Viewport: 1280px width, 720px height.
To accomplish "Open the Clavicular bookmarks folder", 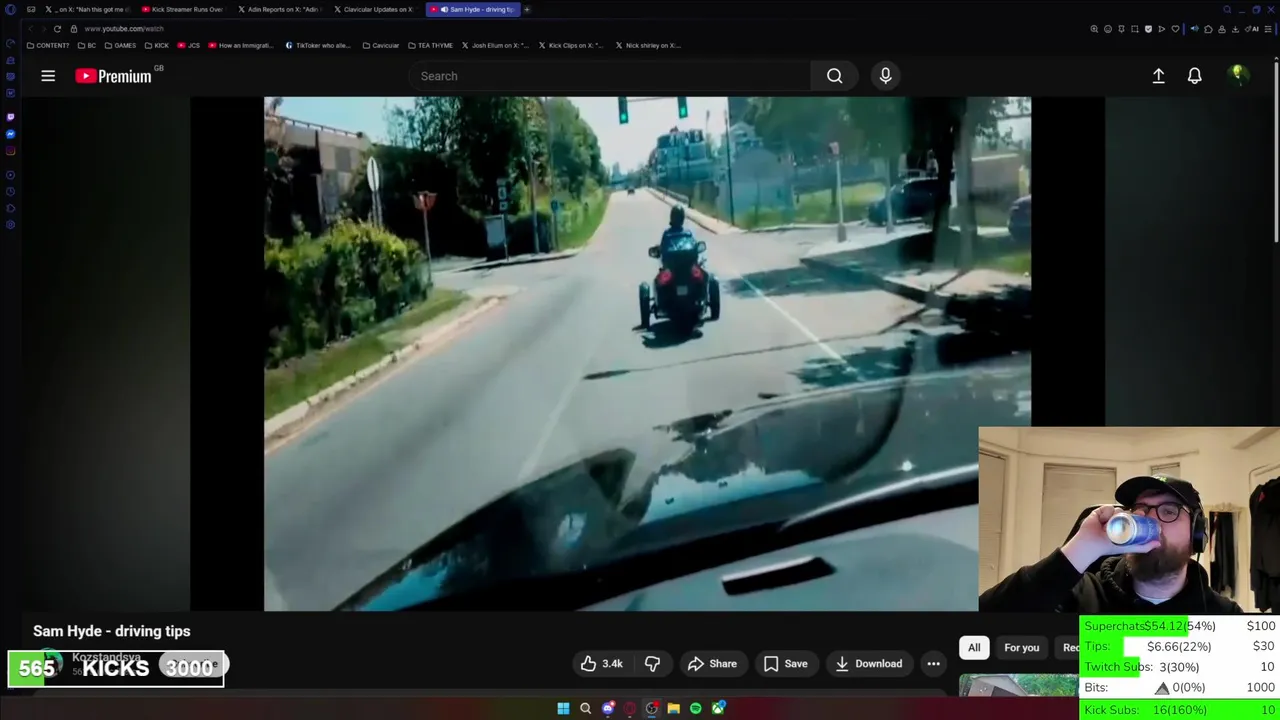I will [381, 45].
